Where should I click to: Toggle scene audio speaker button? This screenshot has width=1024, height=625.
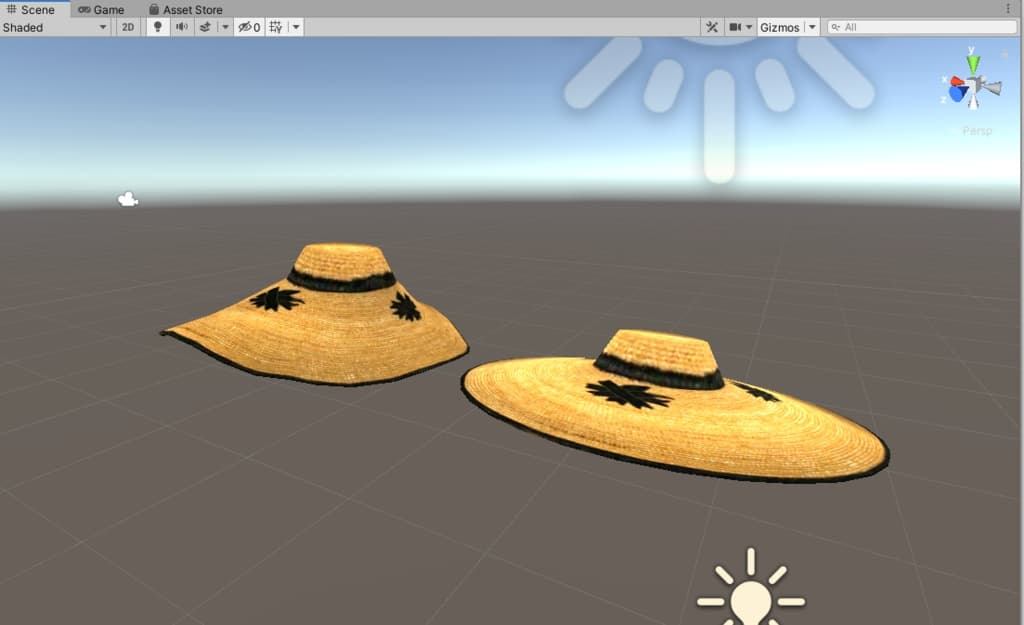[x=182, y=27]
